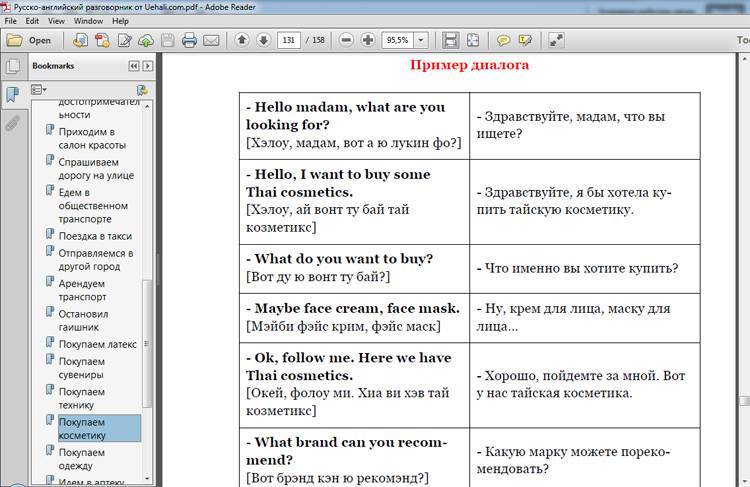
Task: Open the View menu
Action: pos(56,21)
